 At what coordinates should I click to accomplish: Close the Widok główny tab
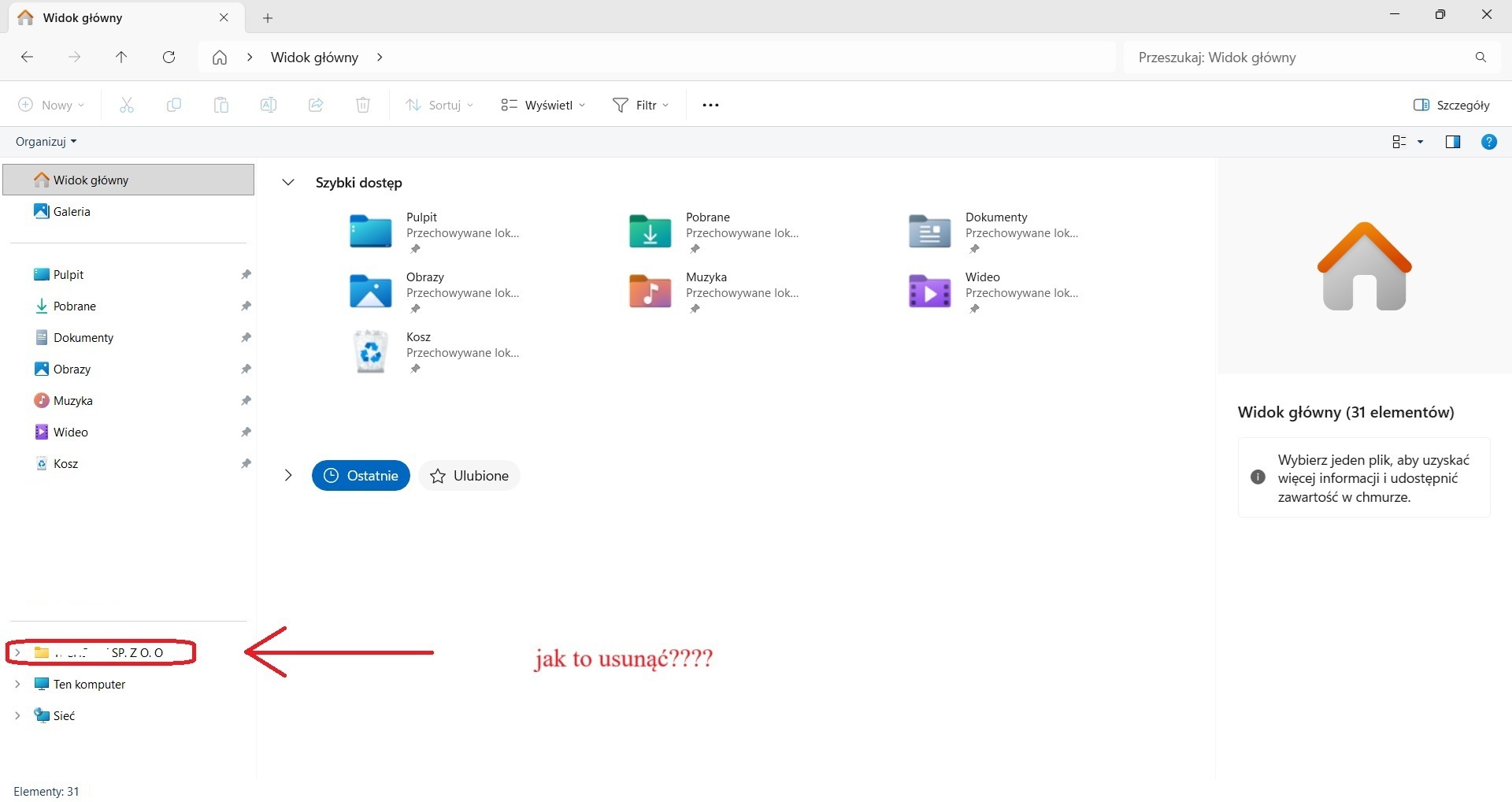pos(224,17)
